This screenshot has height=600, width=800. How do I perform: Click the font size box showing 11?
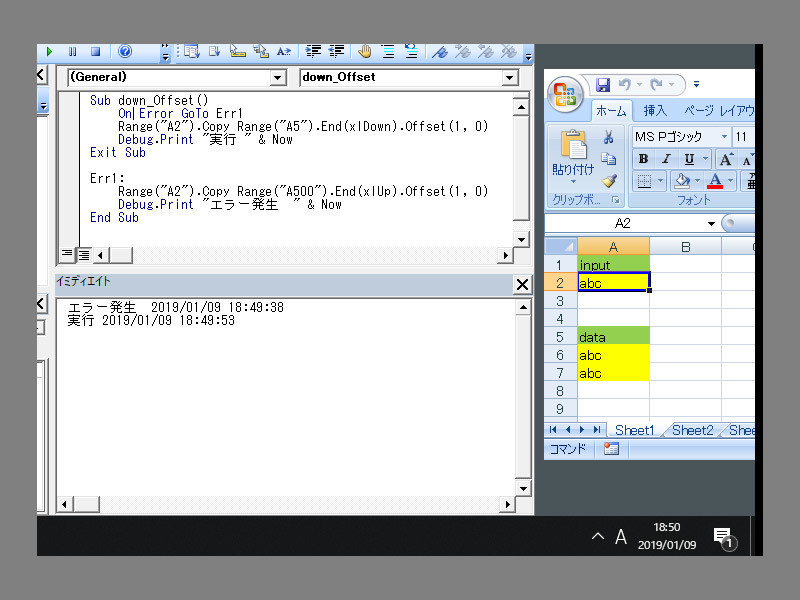[x=743, y=137]
